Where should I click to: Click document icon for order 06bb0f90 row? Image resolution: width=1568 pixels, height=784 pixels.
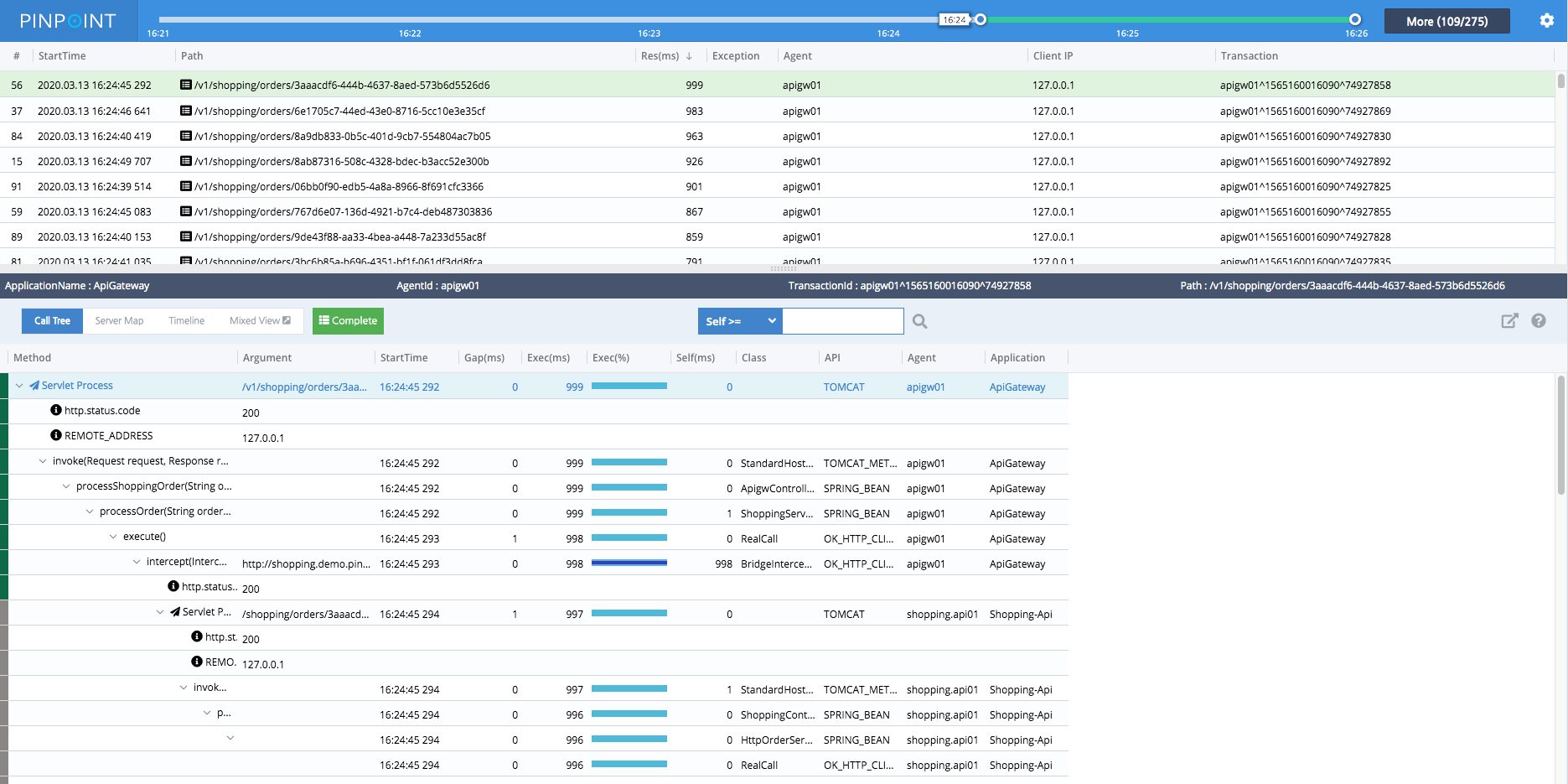coord(186,186)
